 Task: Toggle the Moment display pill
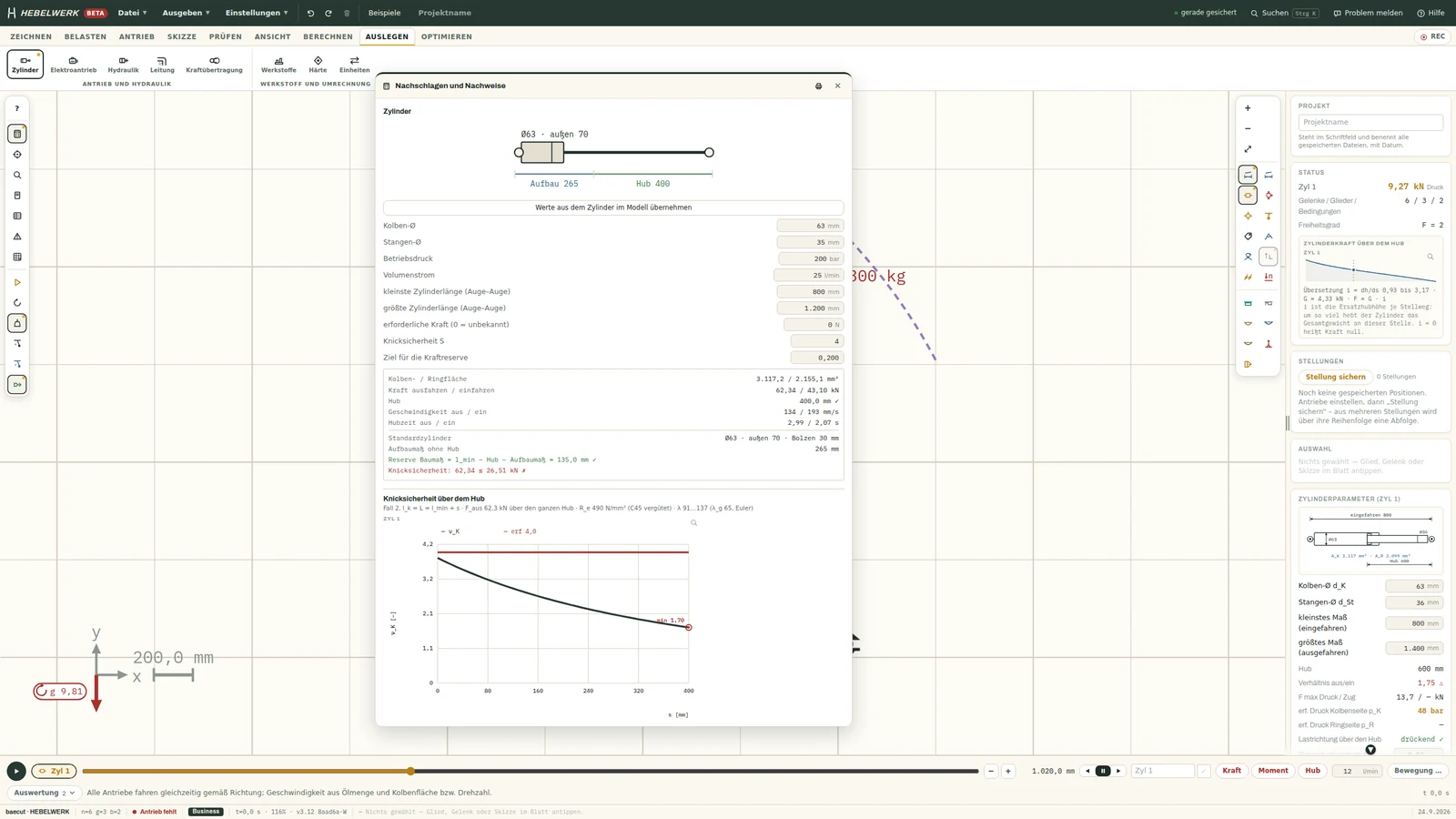point(1273,771)
